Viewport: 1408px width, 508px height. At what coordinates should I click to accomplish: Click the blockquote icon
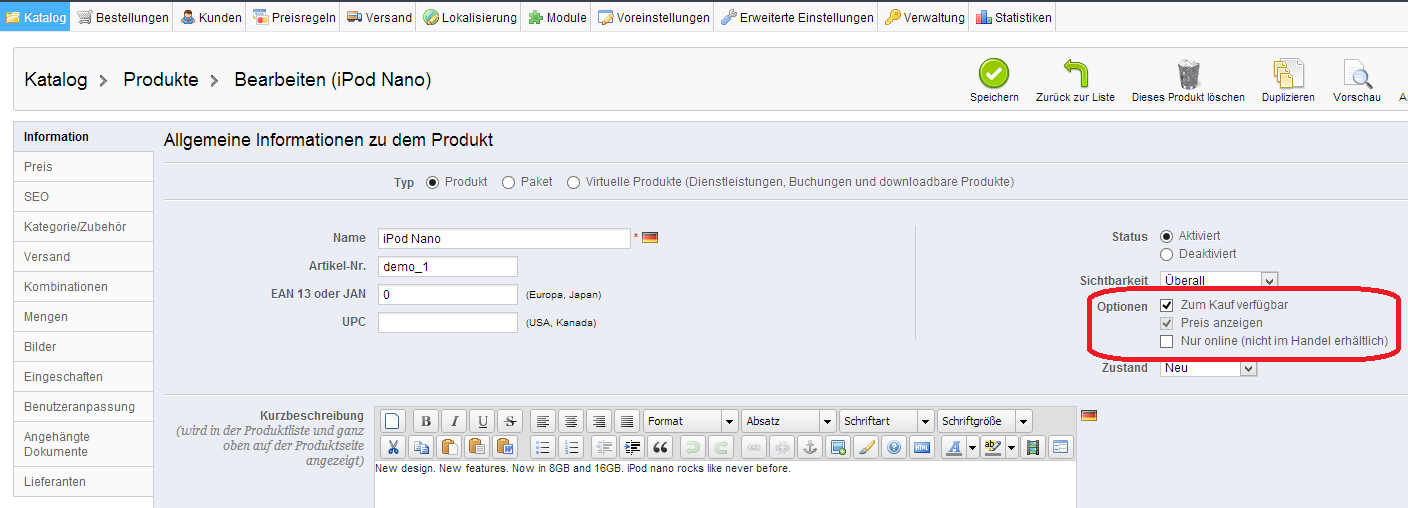click(660, 447)
